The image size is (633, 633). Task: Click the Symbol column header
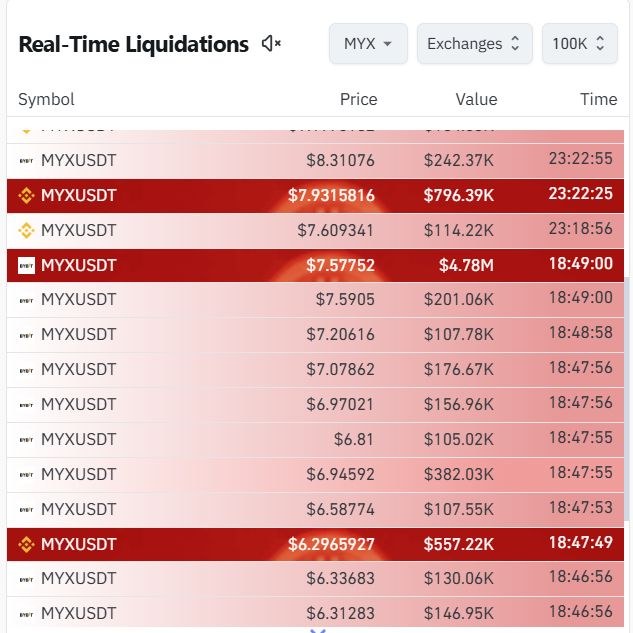[46, 99]
